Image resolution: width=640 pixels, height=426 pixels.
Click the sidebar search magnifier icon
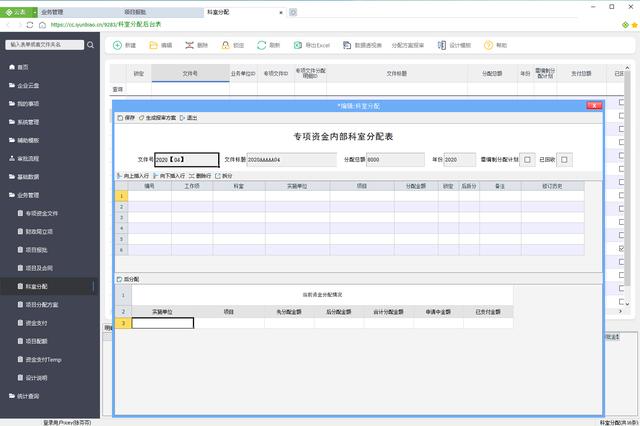[91, 45]
